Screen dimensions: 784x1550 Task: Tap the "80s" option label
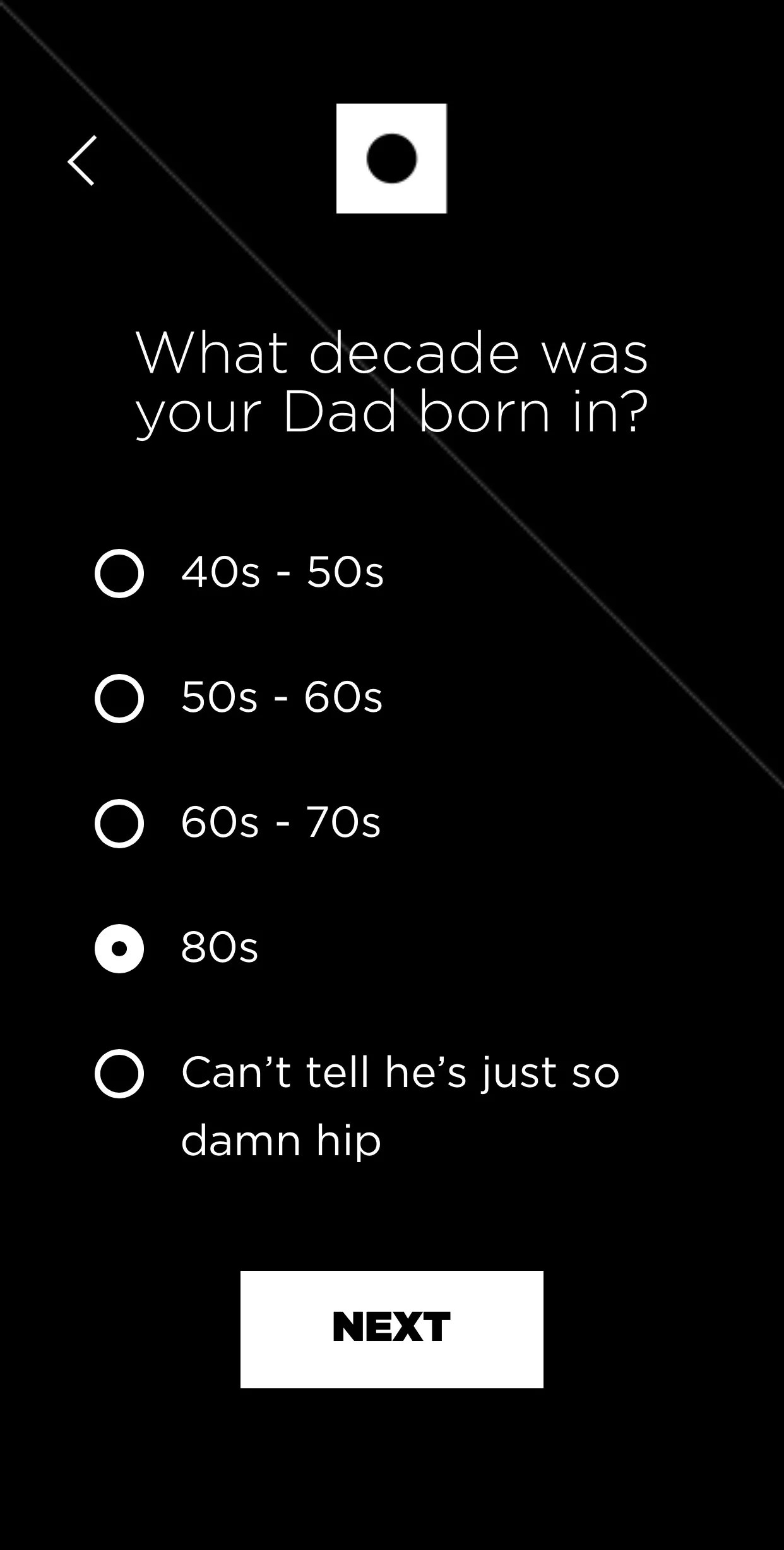click(x=220, y=947)
